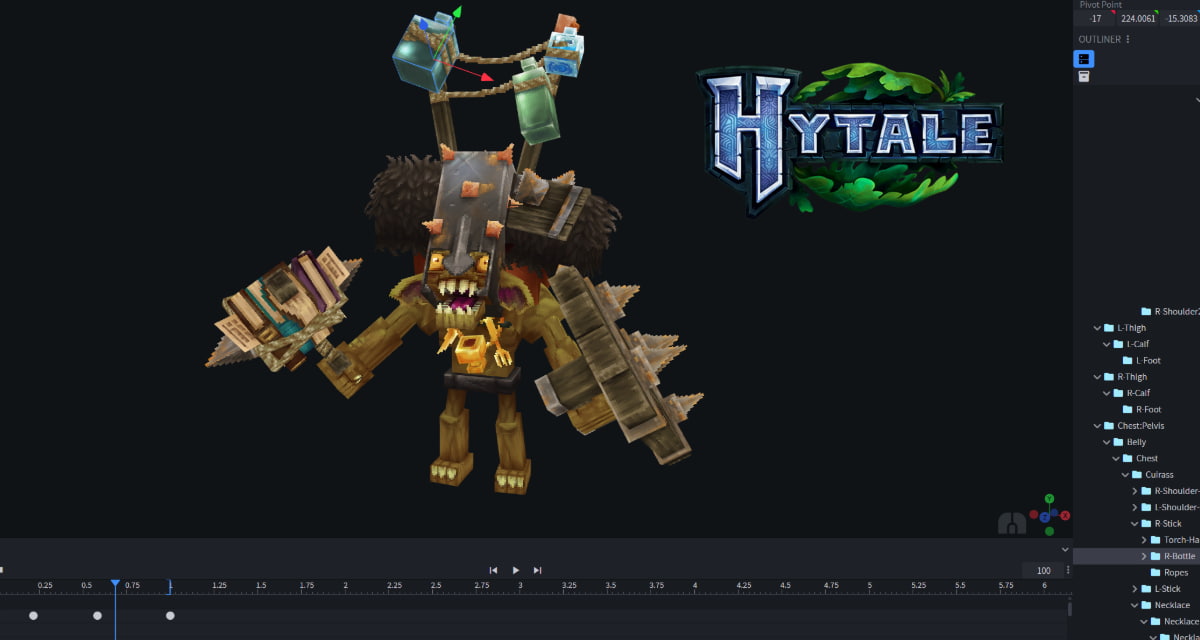Select the L-Thigh group
This screenshot has height=640, width=1200.
1131,328
